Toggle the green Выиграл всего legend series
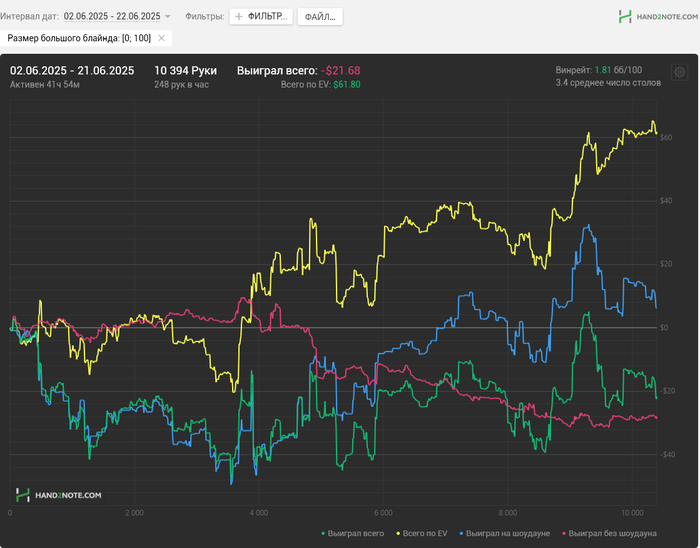 (x=351, y=533)
